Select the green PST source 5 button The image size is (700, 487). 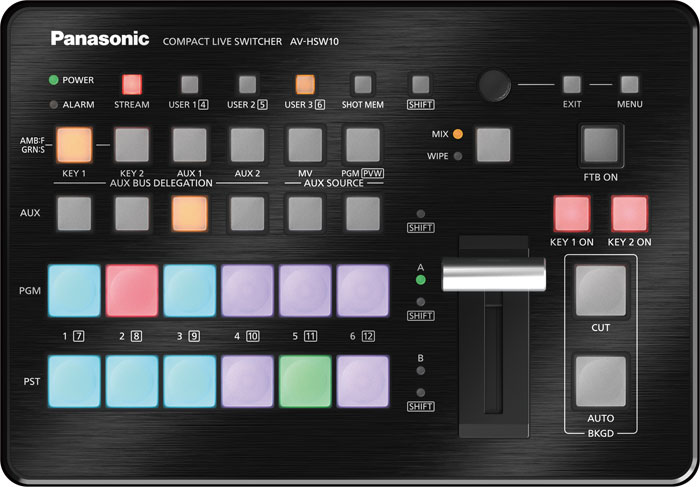tap(305, 382)
